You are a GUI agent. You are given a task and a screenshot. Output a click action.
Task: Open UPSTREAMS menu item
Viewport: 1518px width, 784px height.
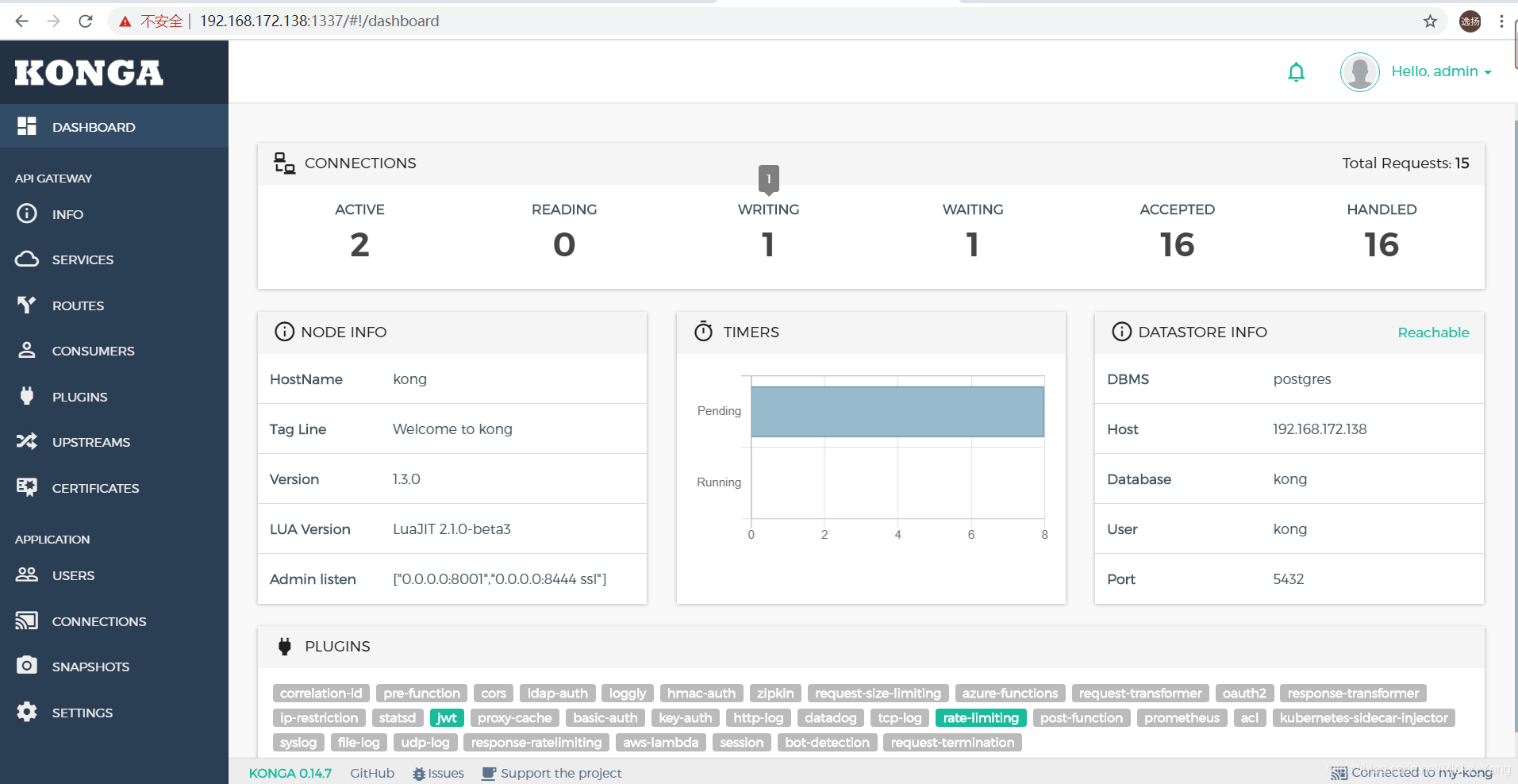[x=114, y=442]
